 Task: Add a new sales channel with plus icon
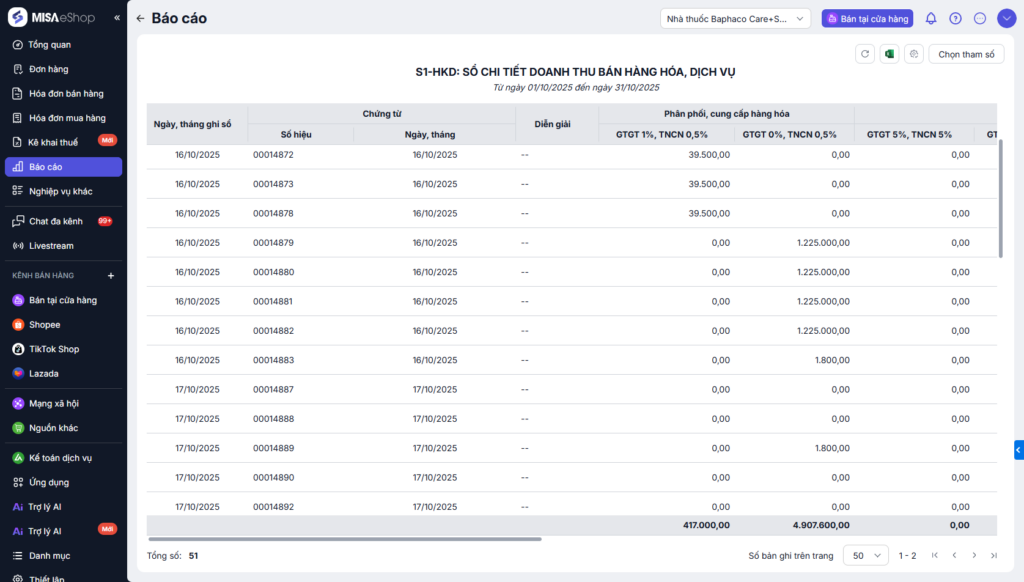[111, 275]
